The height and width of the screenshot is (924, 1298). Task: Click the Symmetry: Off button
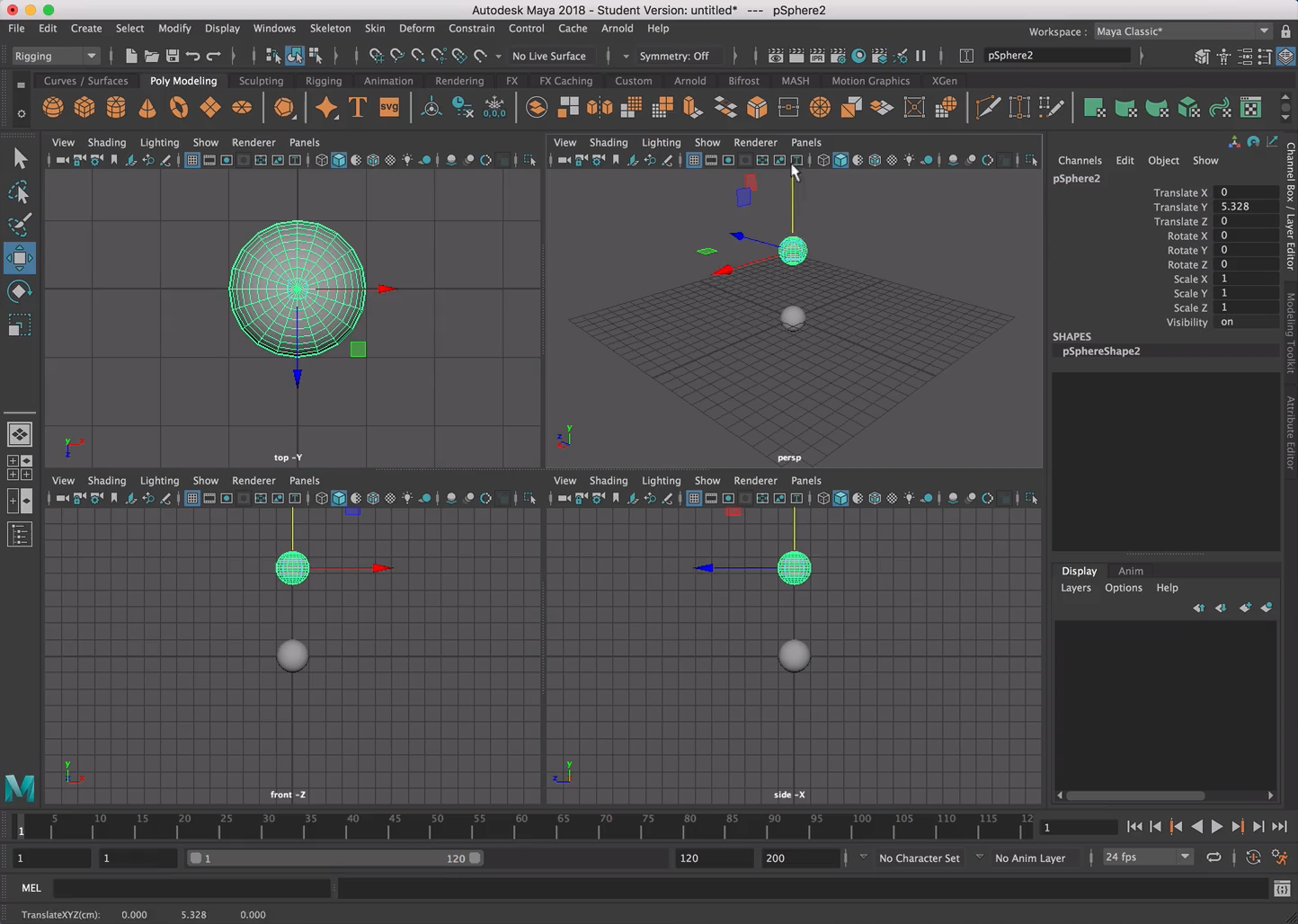tap(674, 56)
